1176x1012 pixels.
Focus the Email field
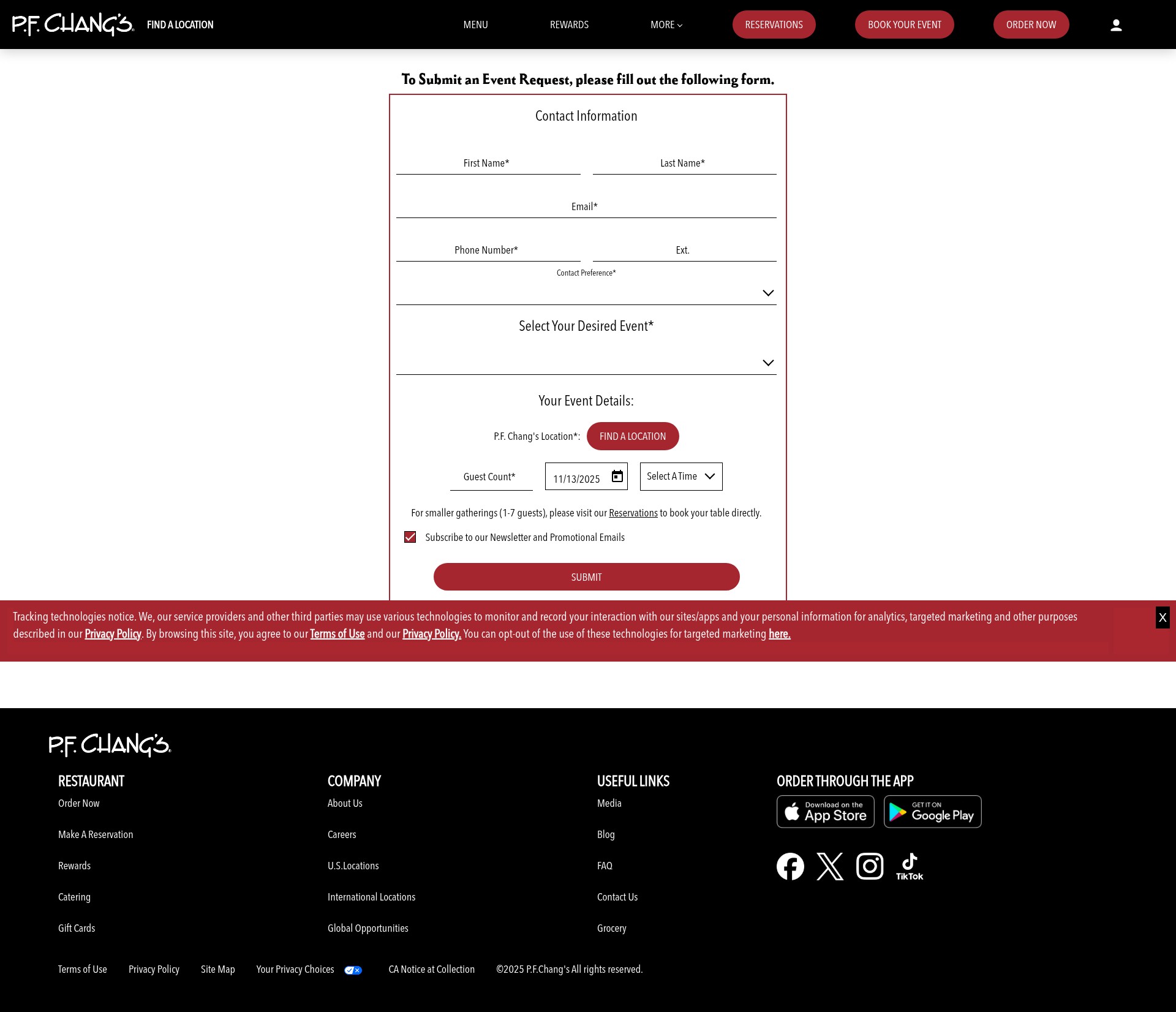tap(586, 206)
